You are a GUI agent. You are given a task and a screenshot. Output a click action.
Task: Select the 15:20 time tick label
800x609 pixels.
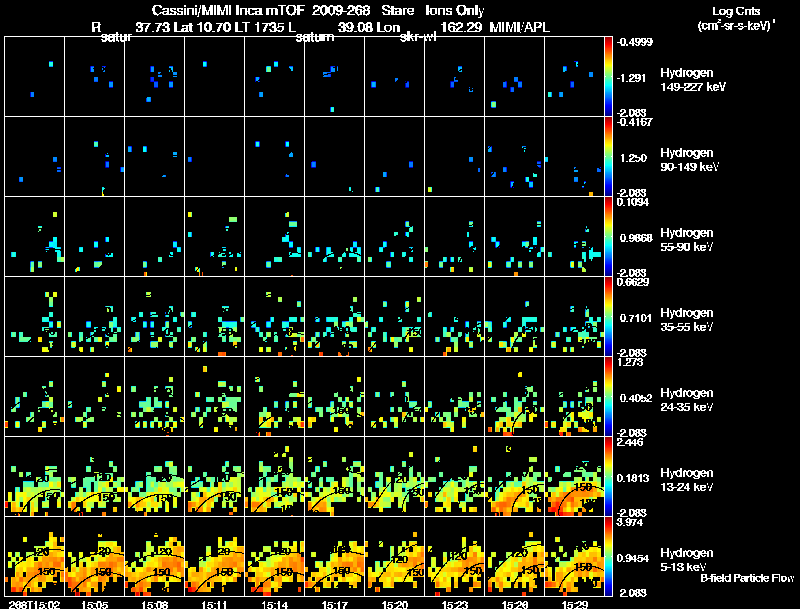point(394,603)
